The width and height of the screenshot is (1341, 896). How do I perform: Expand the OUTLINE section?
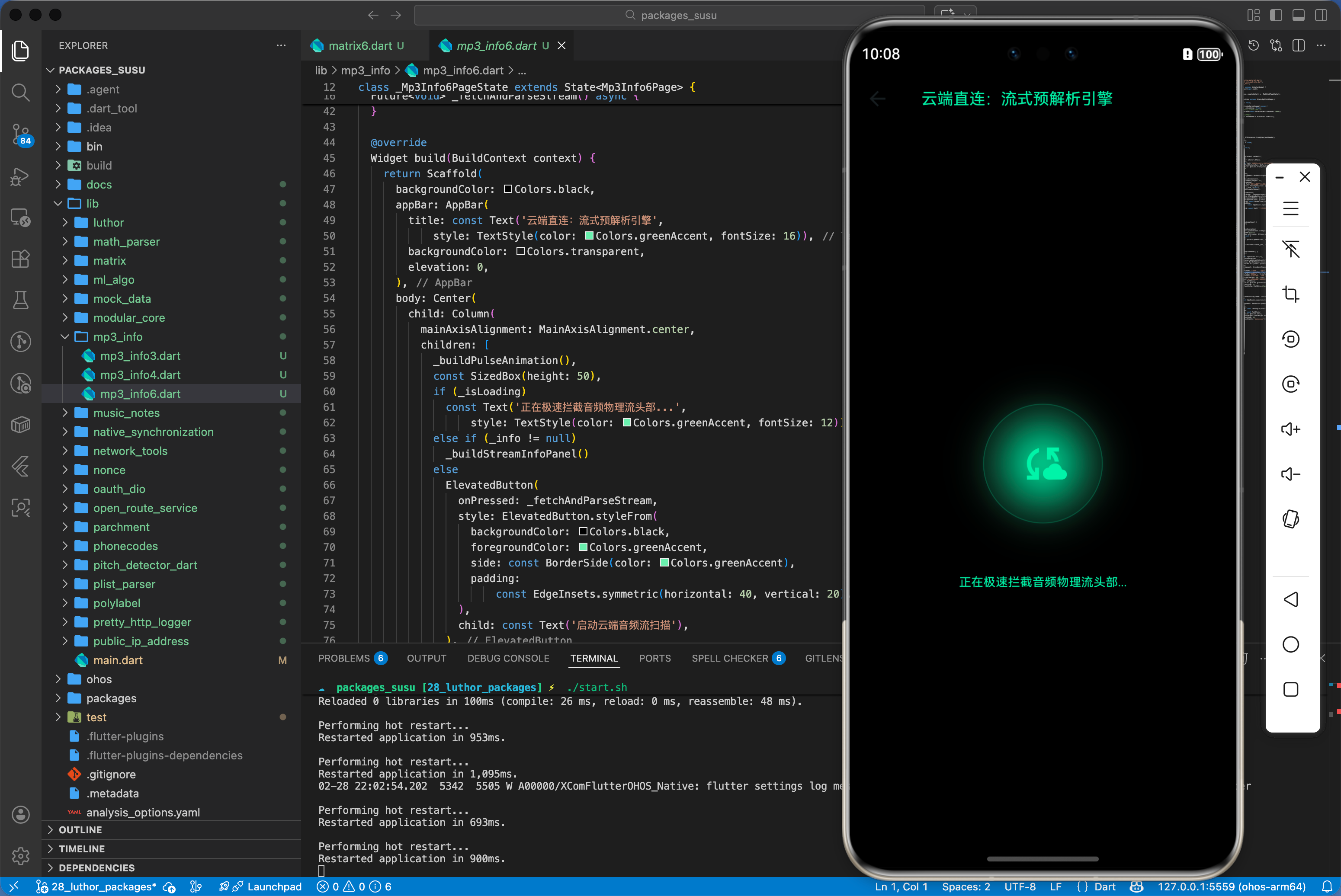click(80, 830)
